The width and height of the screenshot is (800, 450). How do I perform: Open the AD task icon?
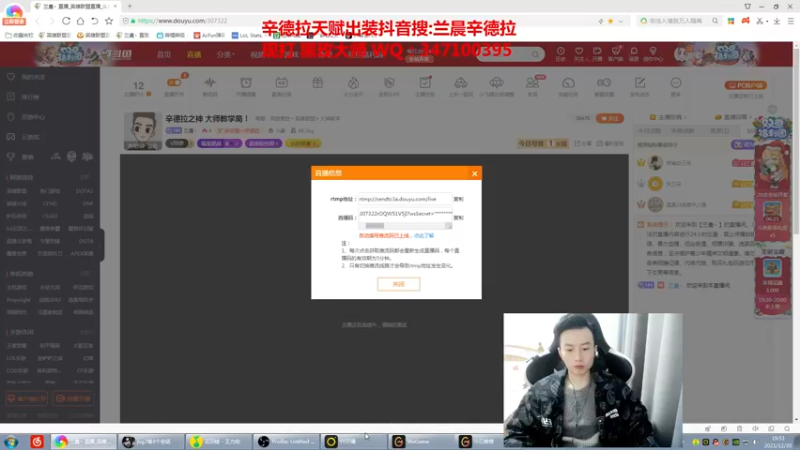[x=281, y=83]
